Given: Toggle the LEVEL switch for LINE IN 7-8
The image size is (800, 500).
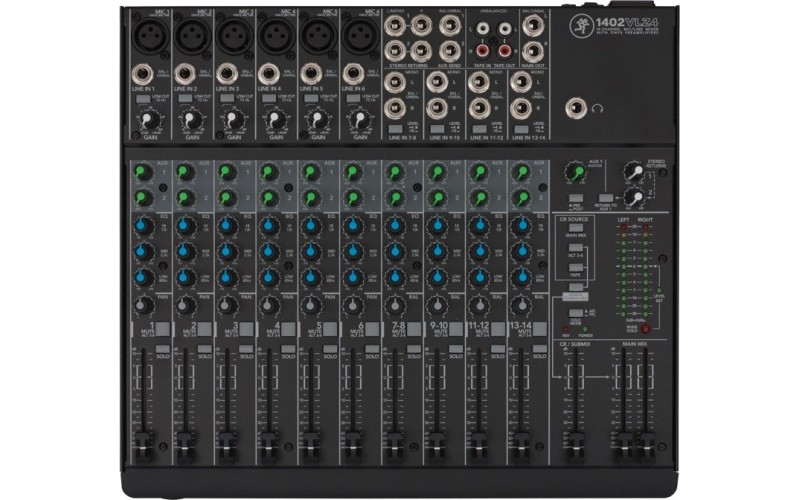Looking at the screenshot, I should [395, 130].
